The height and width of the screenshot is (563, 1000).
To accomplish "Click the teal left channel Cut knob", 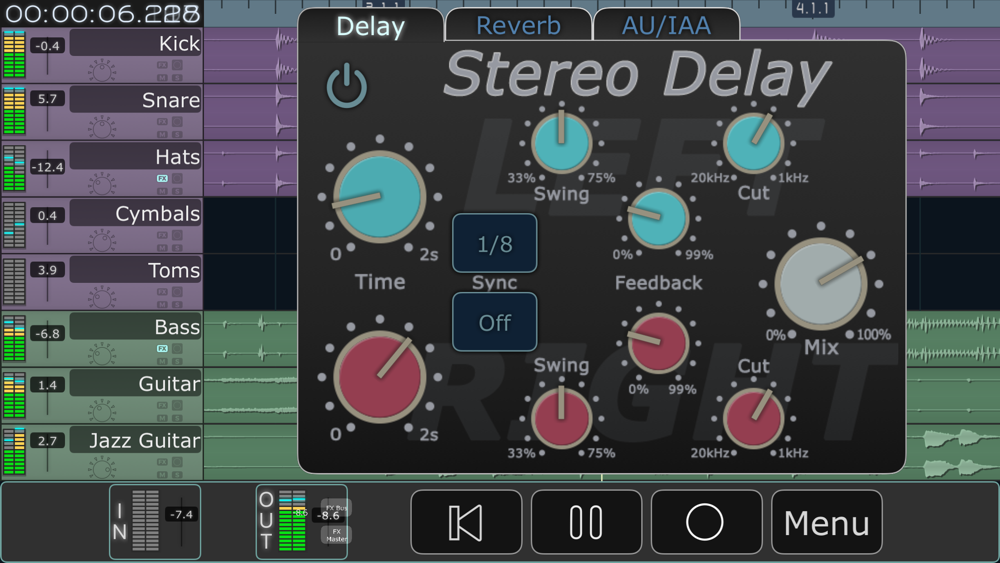I will [x=753, y=143].
